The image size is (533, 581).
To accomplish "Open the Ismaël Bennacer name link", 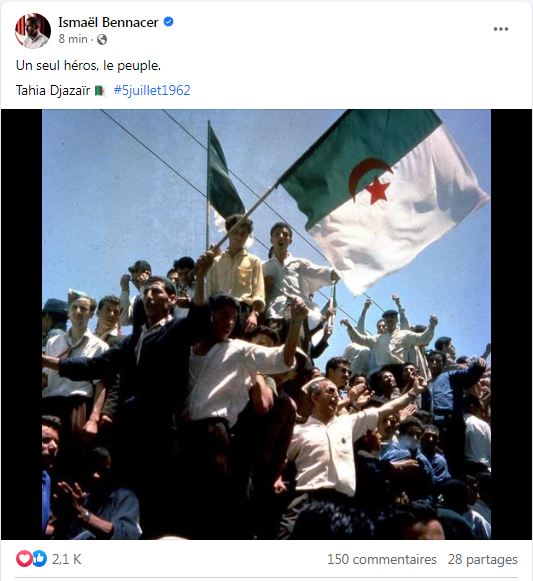I will pyautogui.click(x=108, y=22).
